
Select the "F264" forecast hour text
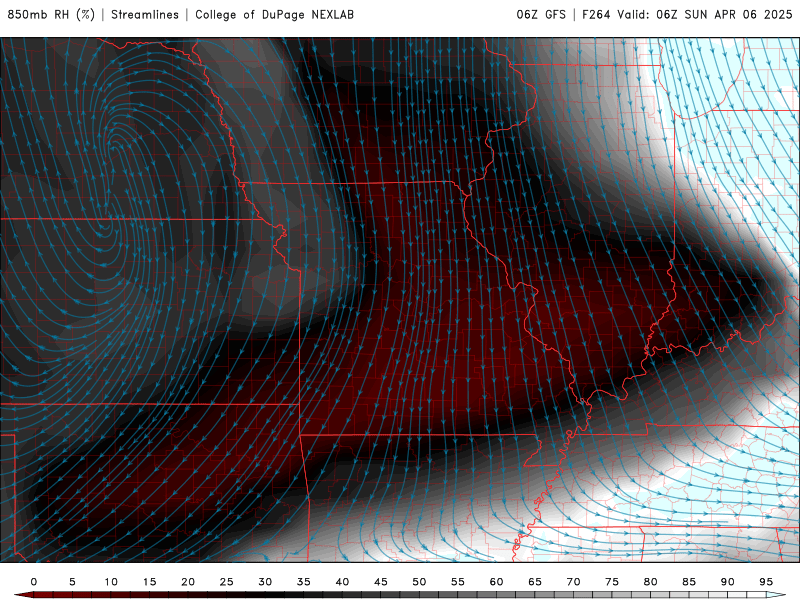[596, 14]
